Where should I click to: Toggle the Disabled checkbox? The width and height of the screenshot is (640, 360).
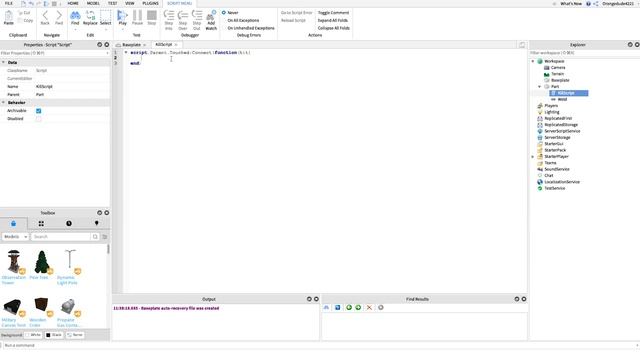38,119
